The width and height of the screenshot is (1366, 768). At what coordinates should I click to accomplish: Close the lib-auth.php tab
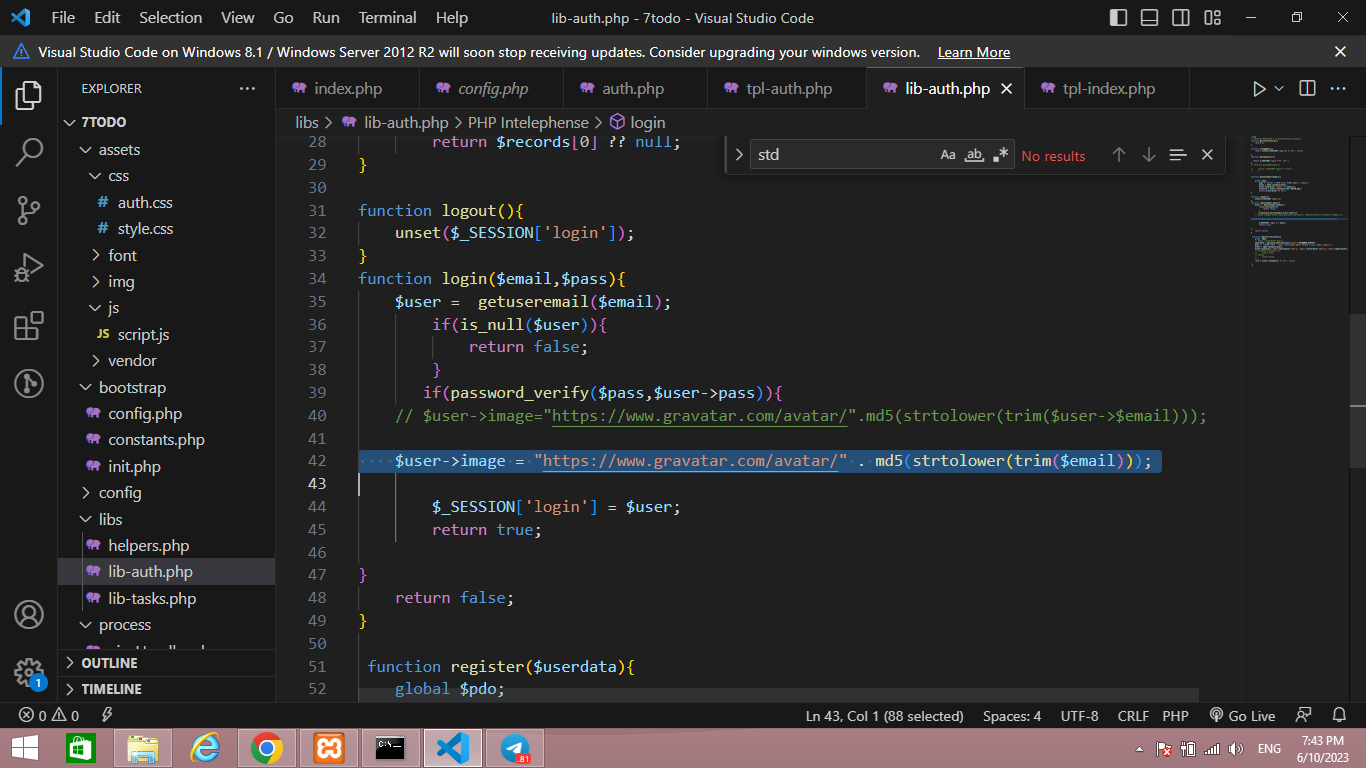(1007, 89)
